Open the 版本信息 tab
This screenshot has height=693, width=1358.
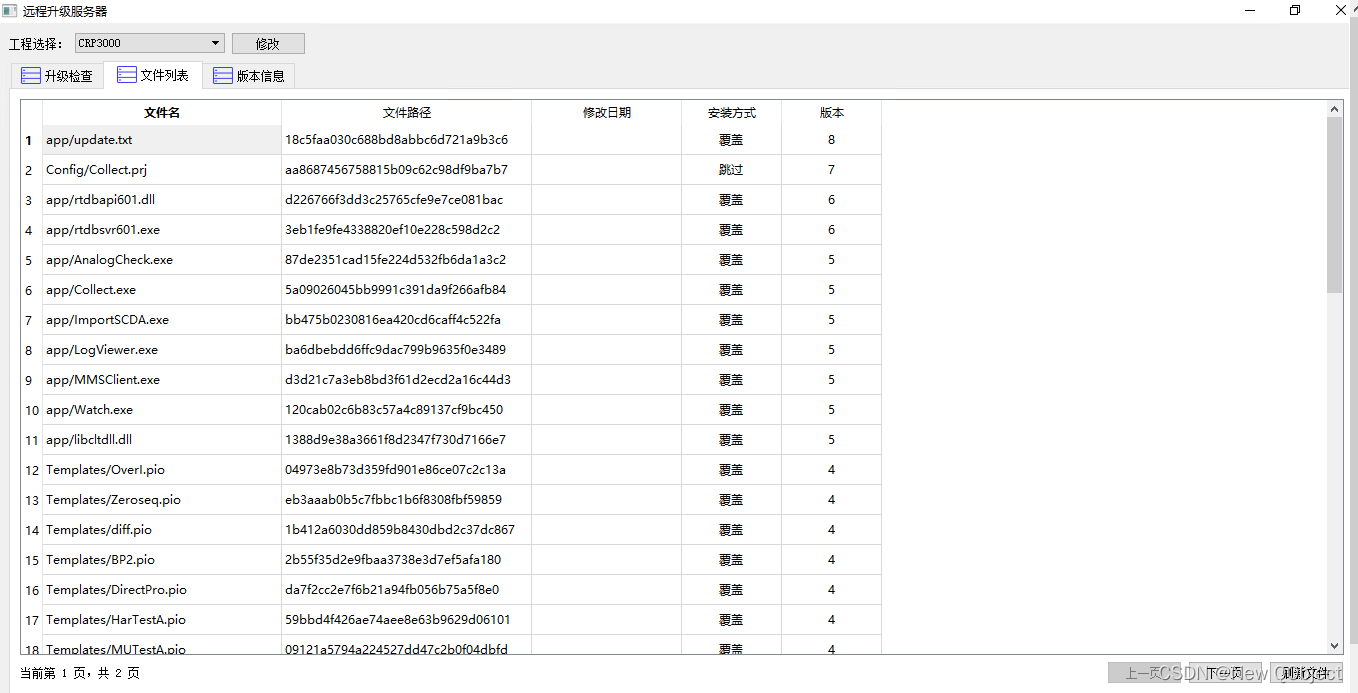pos(250,76)
